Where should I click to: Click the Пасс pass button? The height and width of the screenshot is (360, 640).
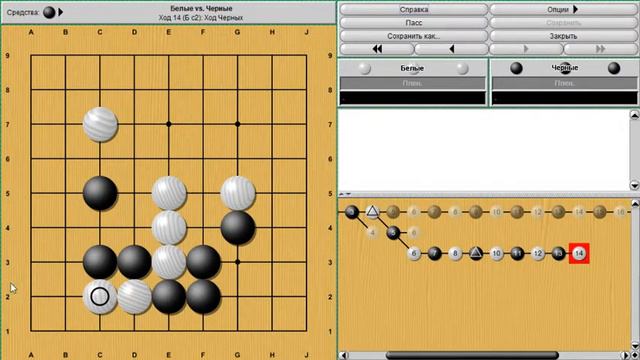coord(413,23)
